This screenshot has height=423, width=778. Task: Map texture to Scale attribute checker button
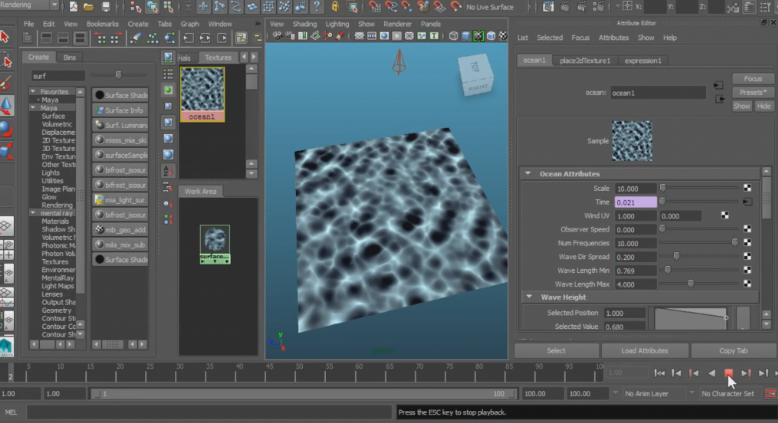coord(747,188)
